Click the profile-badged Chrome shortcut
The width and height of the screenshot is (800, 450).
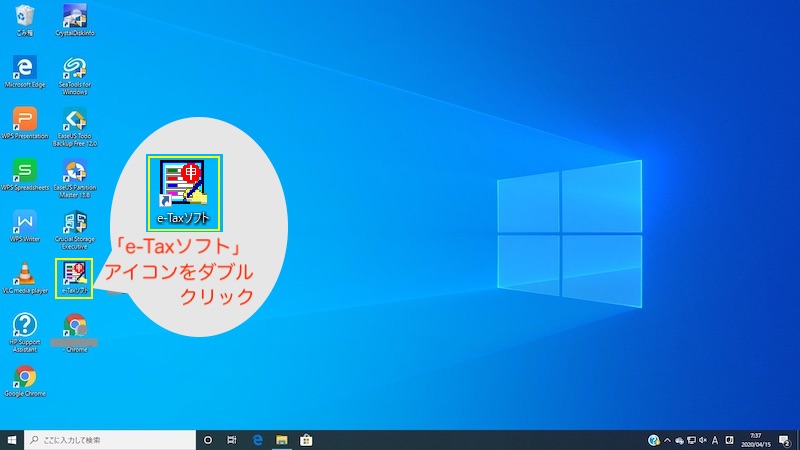(75, 333)
